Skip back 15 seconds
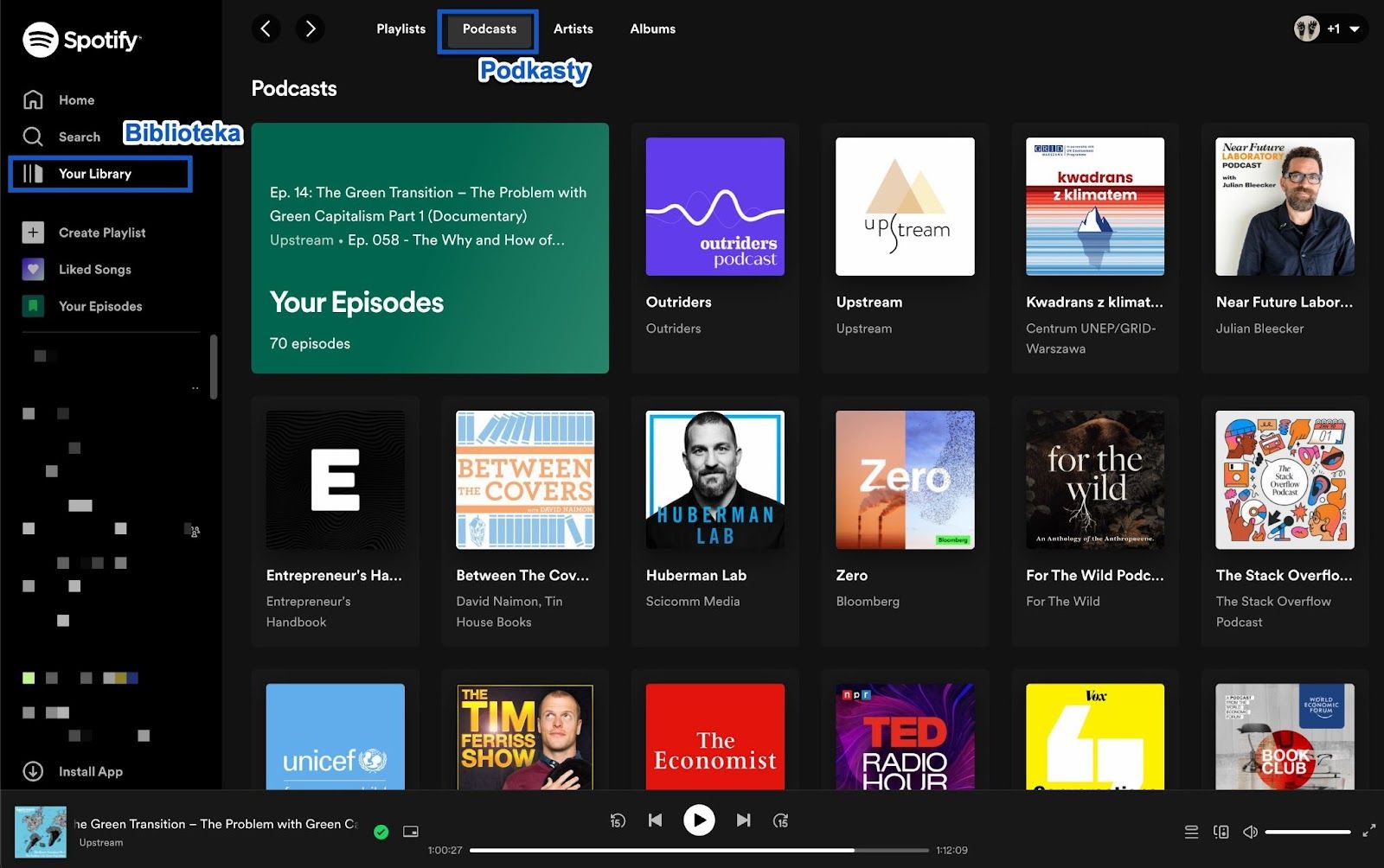 coord(618,820)
